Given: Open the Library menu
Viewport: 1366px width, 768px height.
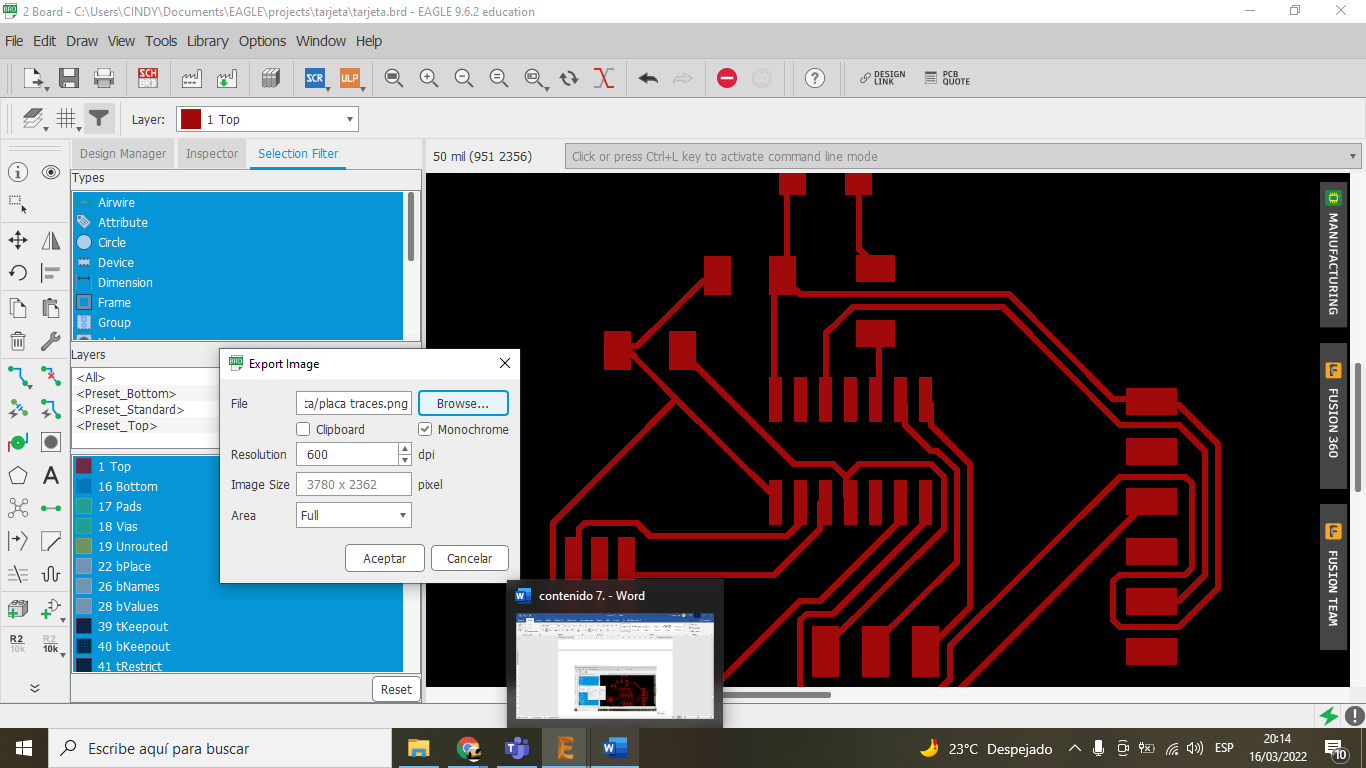Looking at the screenshot, I should 207,41.
